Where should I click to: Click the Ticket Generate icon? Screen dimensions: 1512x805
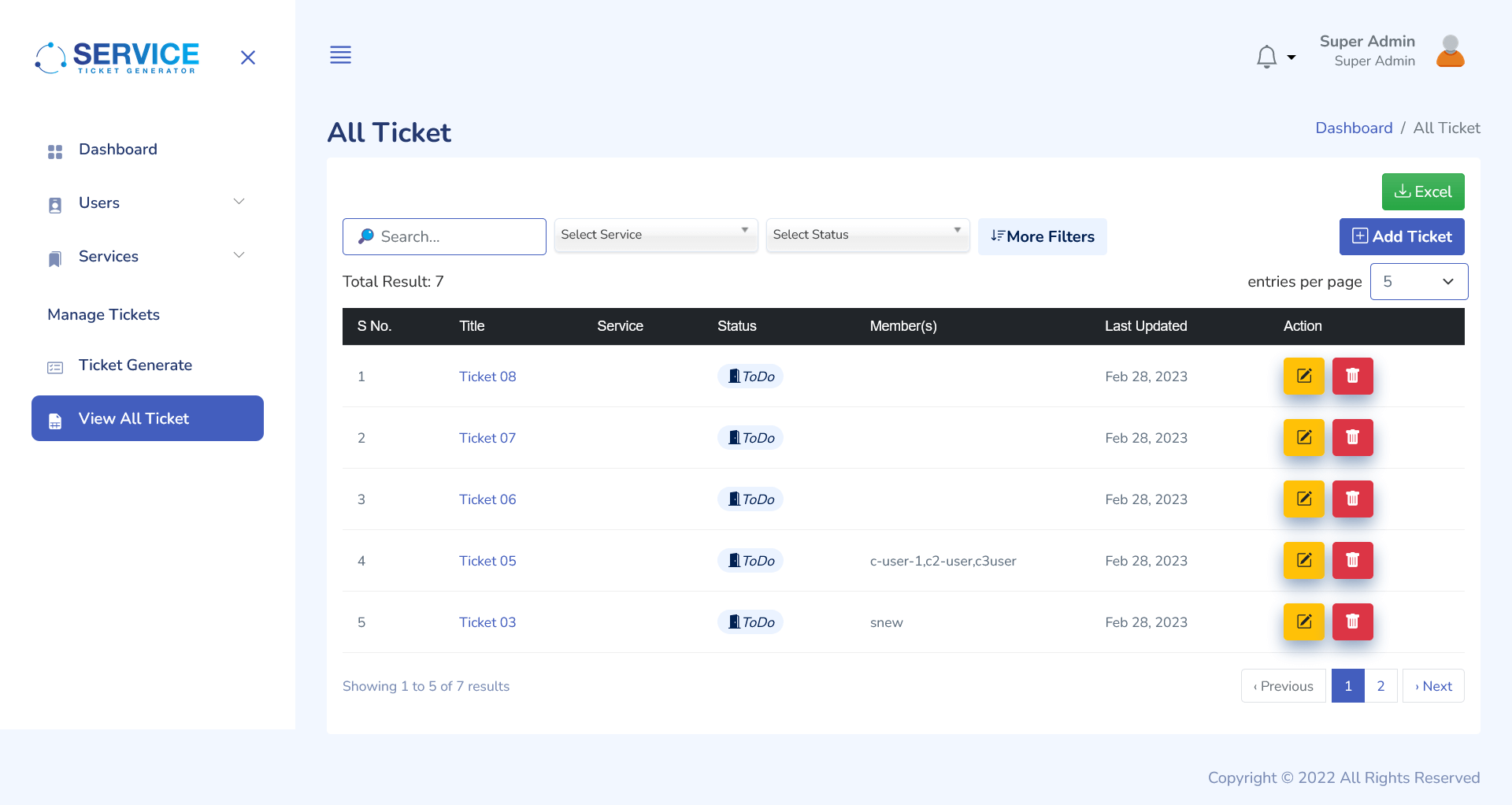[x=55, y=367]
